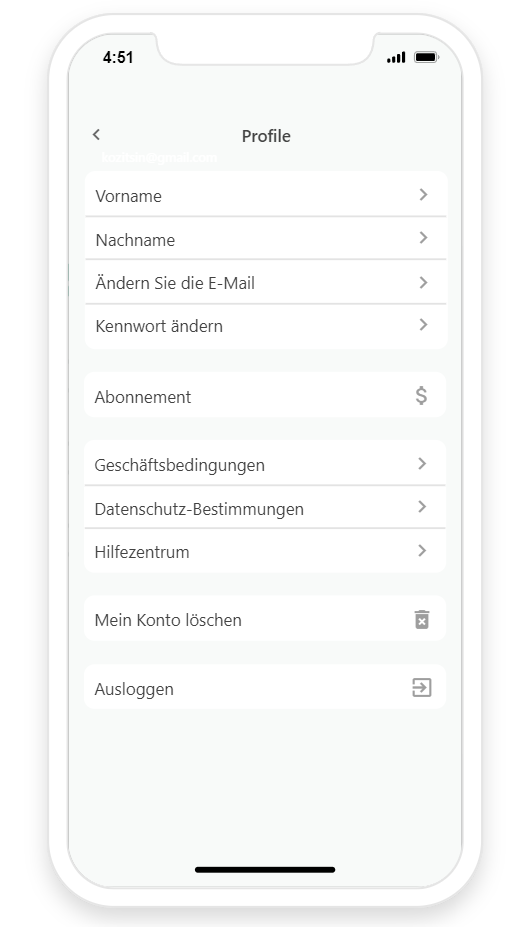
Task: Click chevron beside Kennwort ändern
Action: point(423,325)
